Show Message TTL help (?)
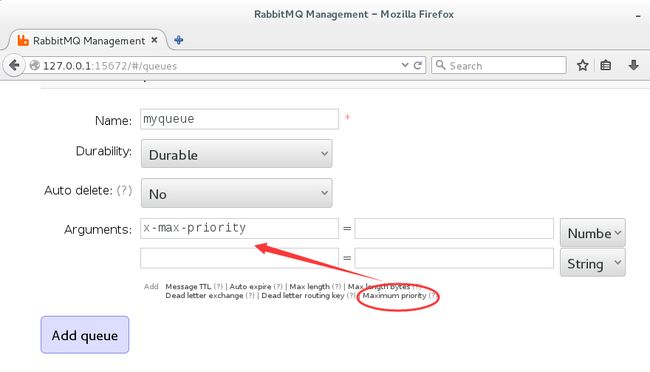The width and height of the screenshot is (650, 372). point(218,287)
